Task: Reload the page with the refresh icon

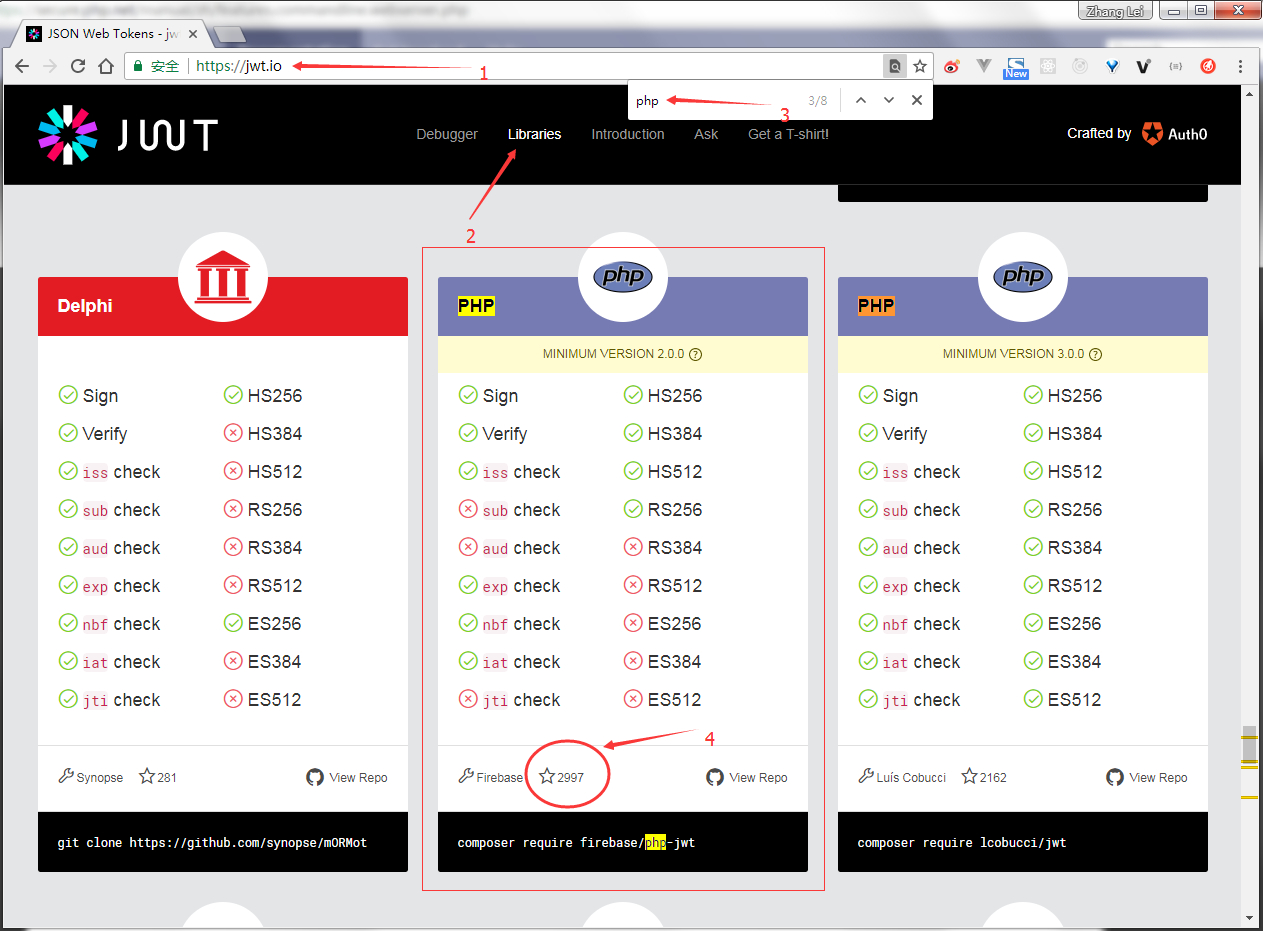Action: point(77,66)
